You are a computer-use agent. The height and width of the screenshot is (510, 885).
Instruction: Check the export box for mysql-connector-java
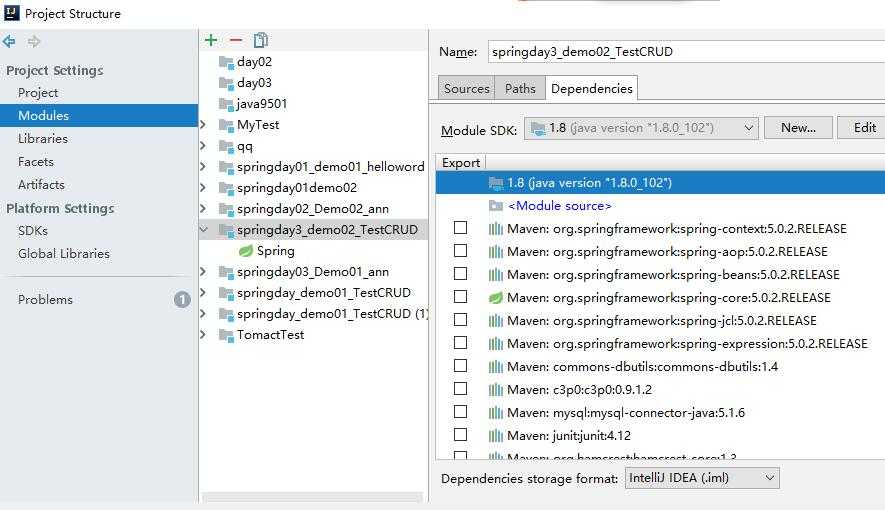point(461,412)
